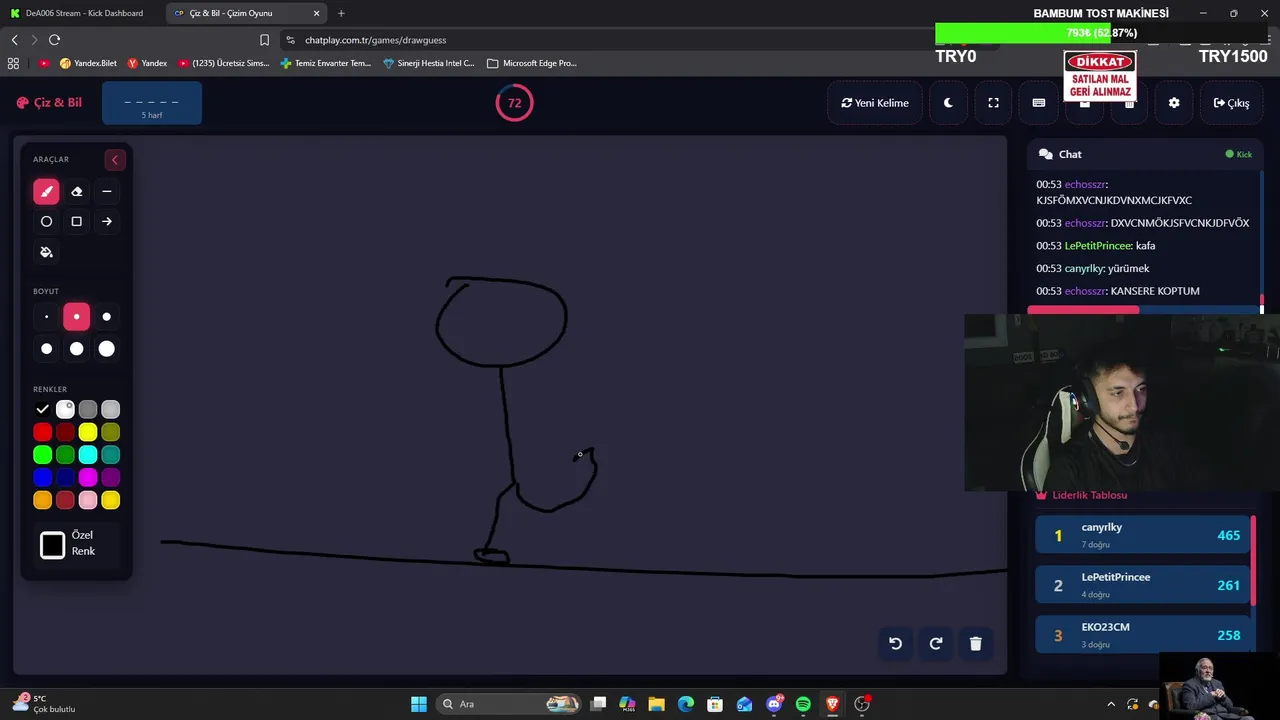Switch to DeA006 Stream Kick Dashboard tab
Screen dimensions: 1280x720
(x=84, y=13)
